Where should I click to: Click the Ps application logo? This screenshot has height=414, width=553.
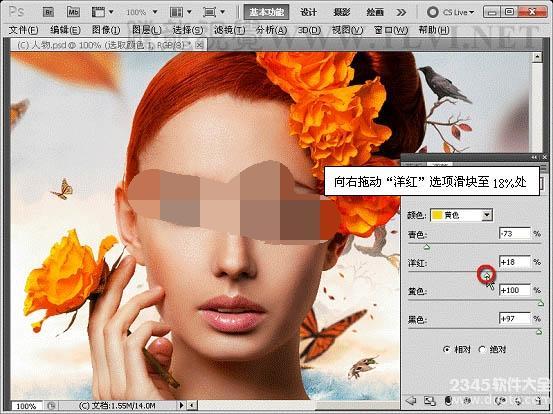(16, 12)
